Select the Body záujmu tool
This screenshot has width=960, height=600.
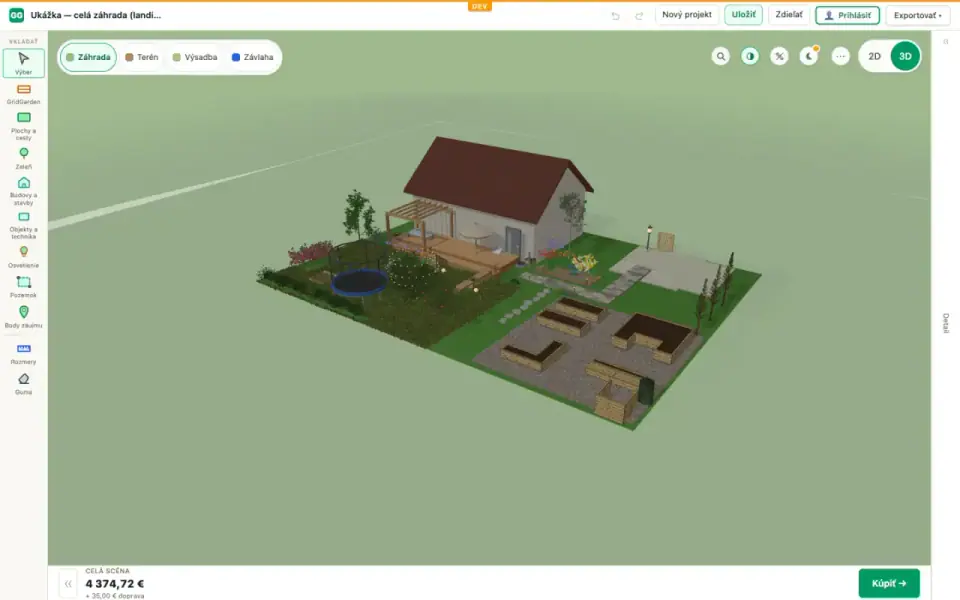click(x=23, y=317)
